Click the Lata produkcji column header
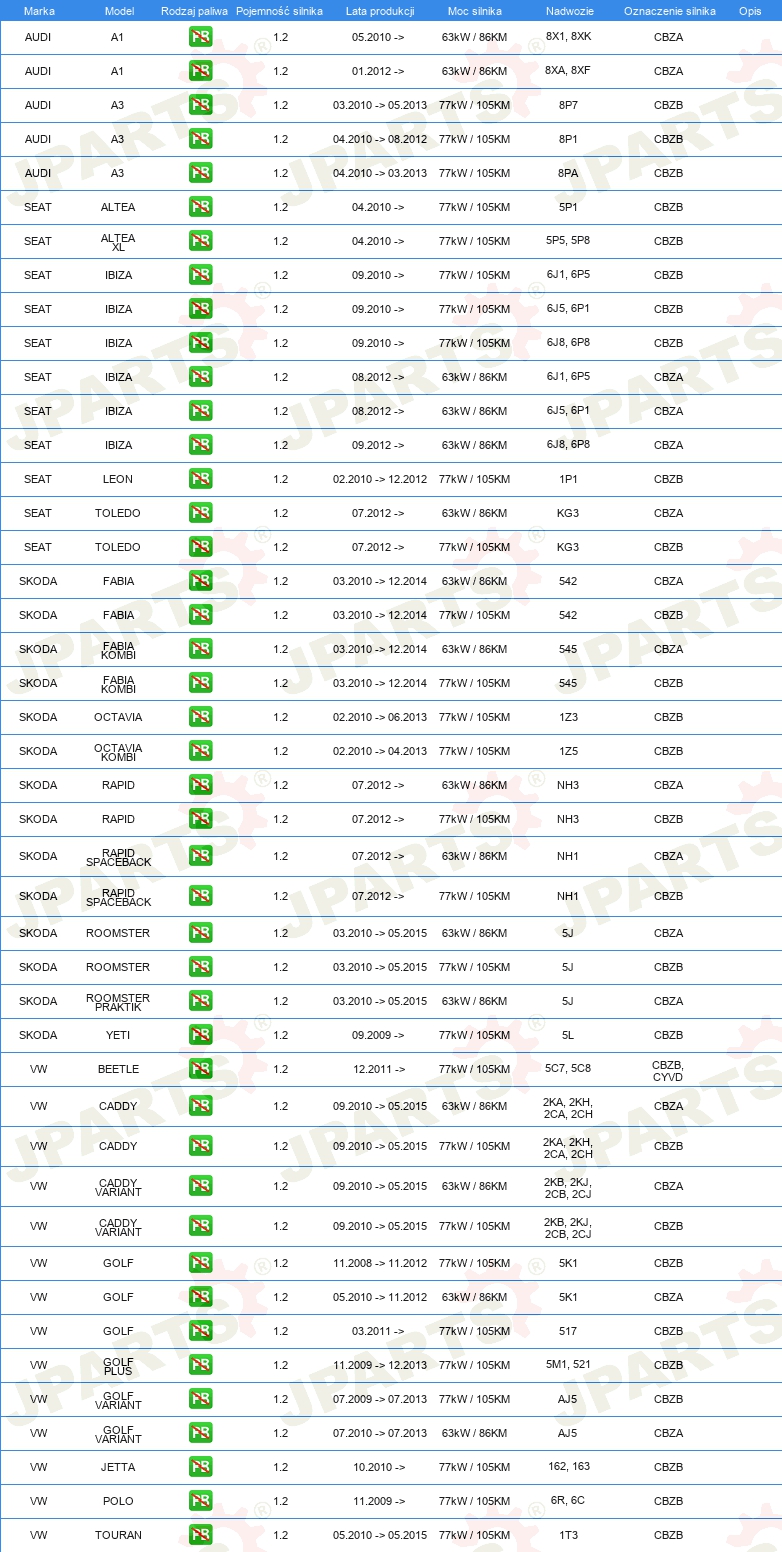Image resolution: width=782 pixels, height=1552 pixels. coord(380,11)
